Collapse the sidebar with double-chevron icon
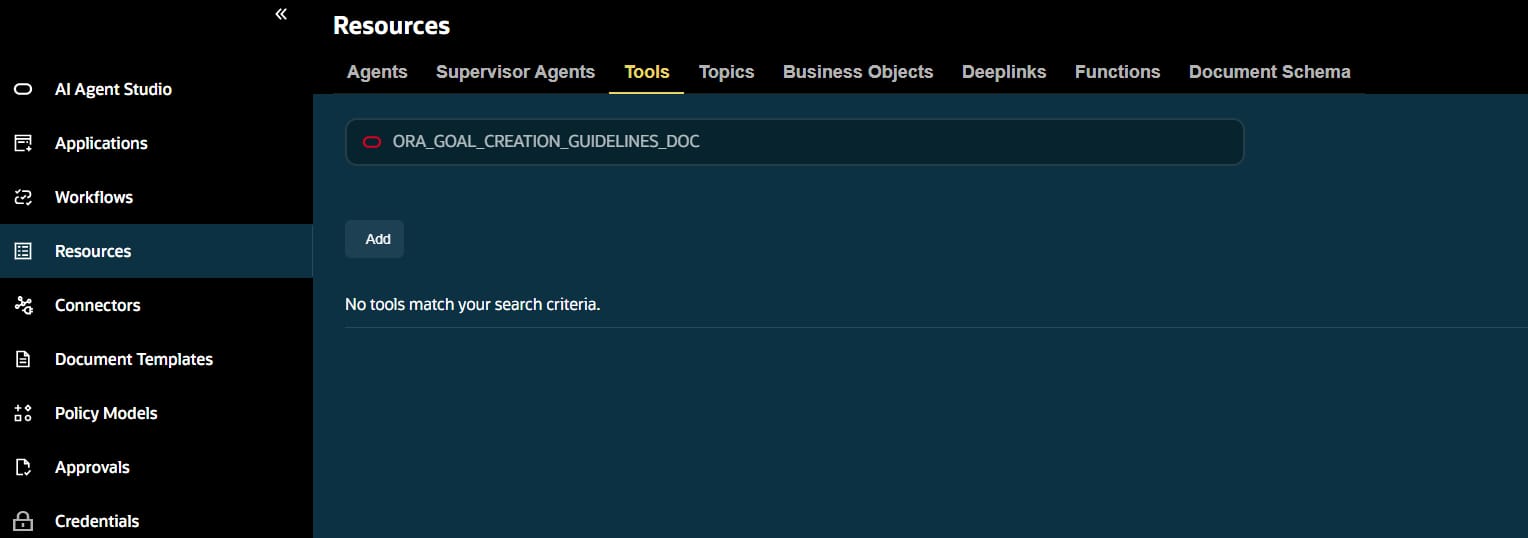The height and width of the screenshot is (538, 1528). 281,14
